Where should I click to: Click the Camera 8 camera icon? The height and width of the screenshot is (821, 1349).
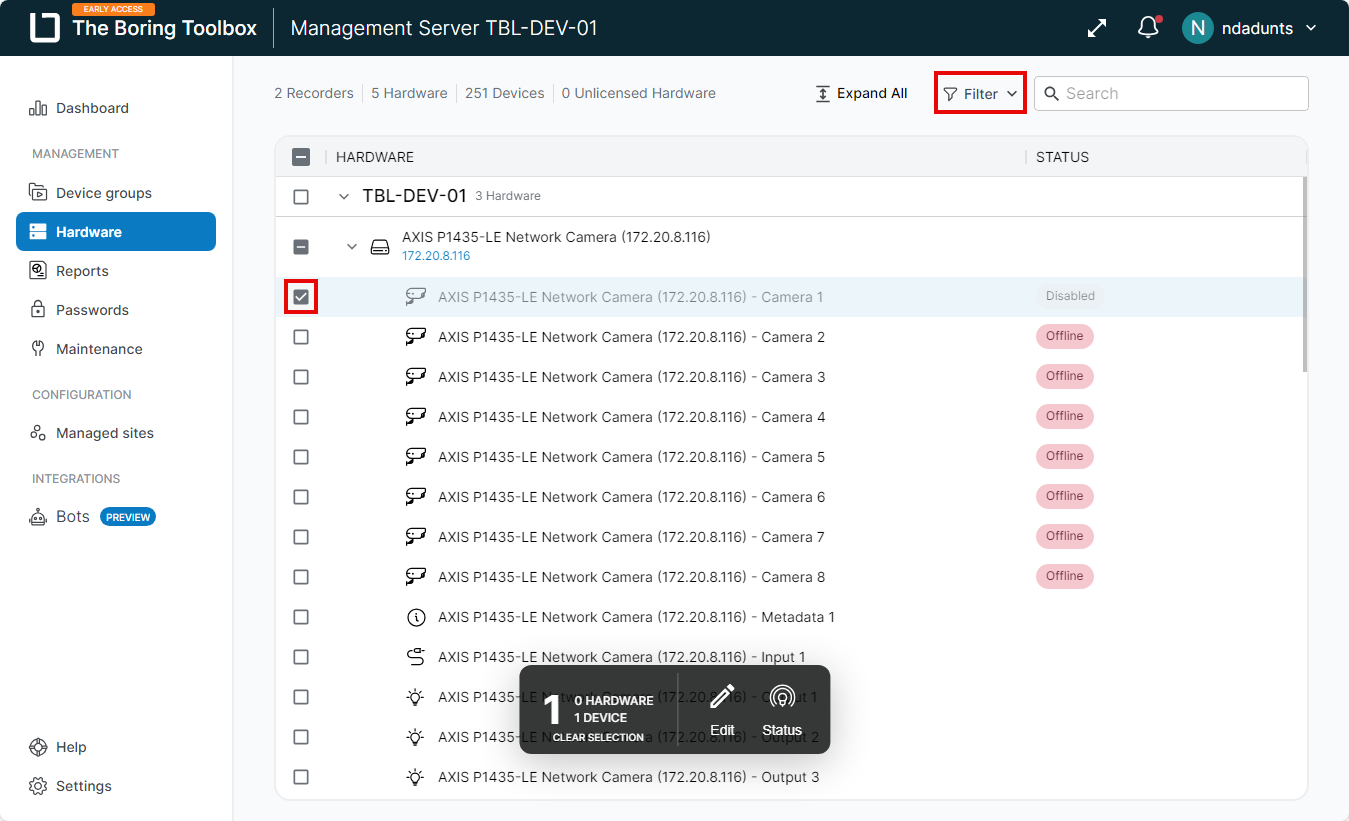[416, 577]
